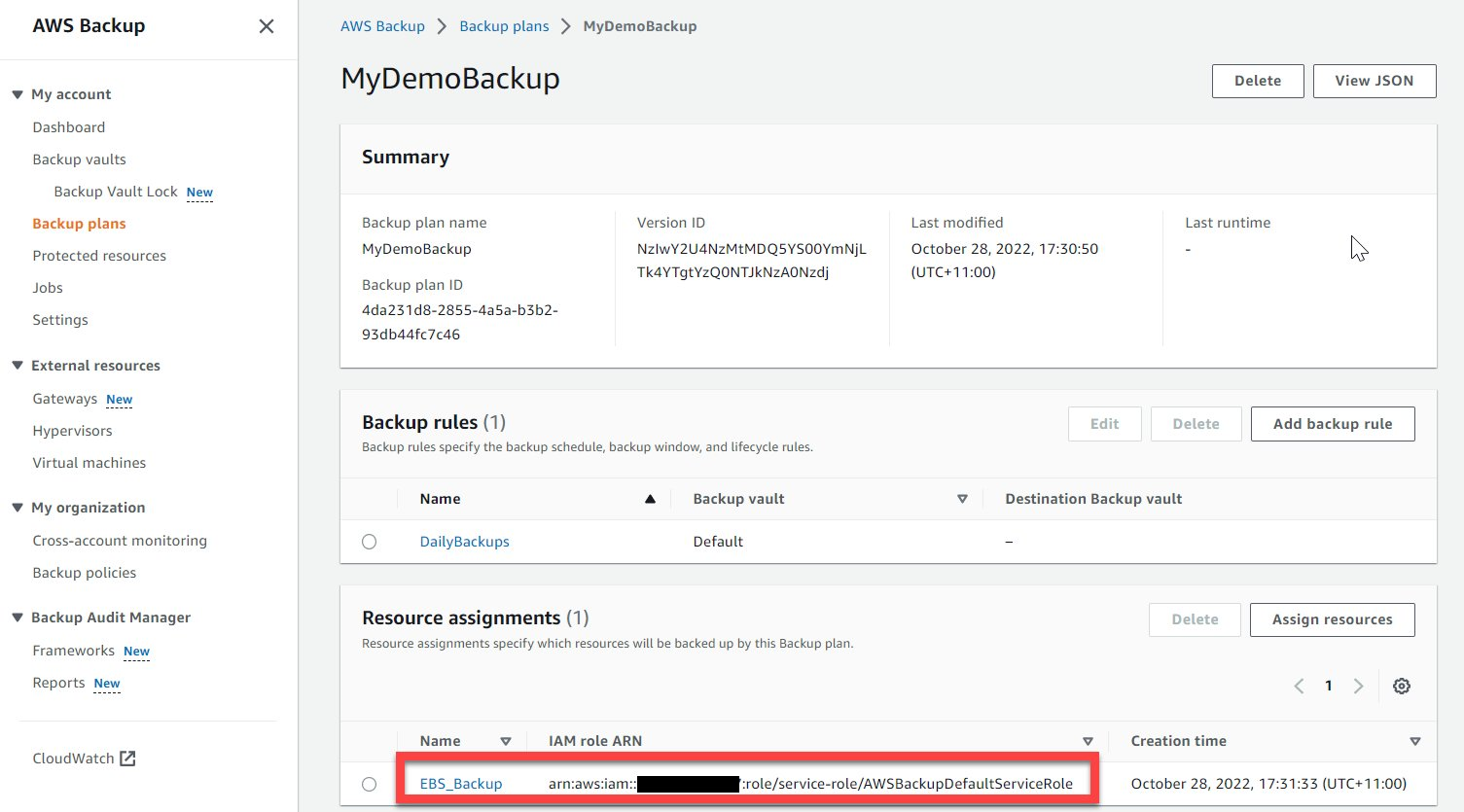
Task: Click Edit in the Backup rules panel
Action: [x=1105, y=424]
